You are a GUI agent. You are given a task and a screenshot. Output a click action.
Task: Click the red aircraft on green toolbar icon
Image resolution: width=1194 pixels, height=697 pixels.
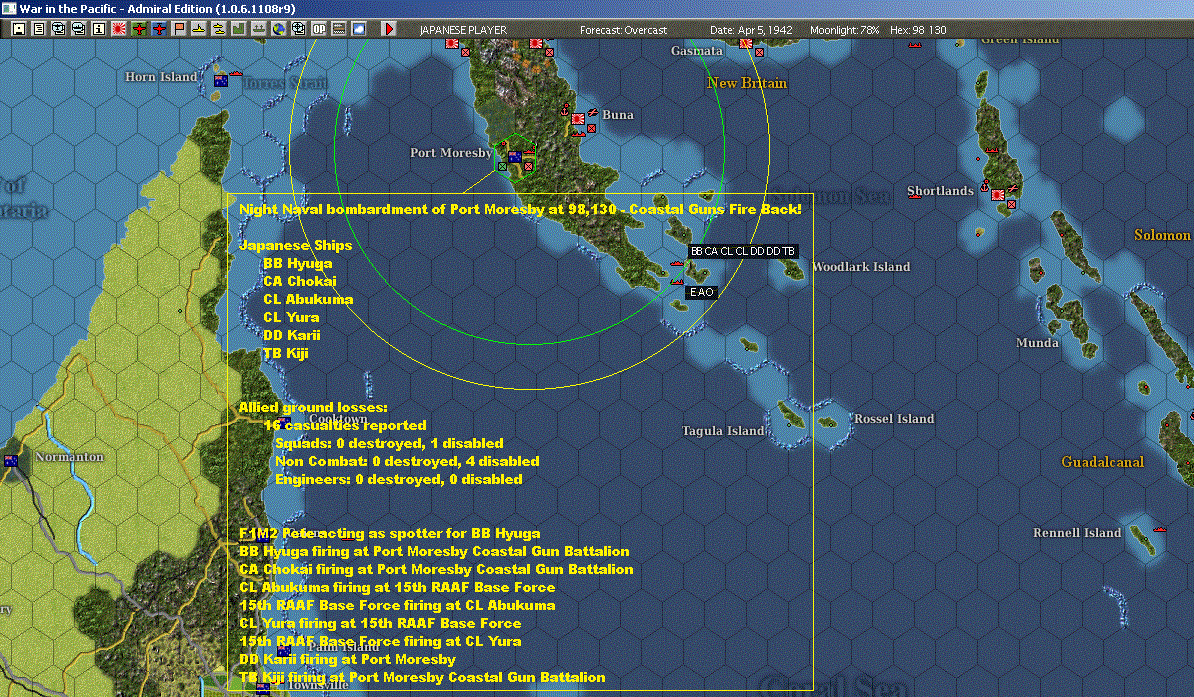(x=139, y=29)
